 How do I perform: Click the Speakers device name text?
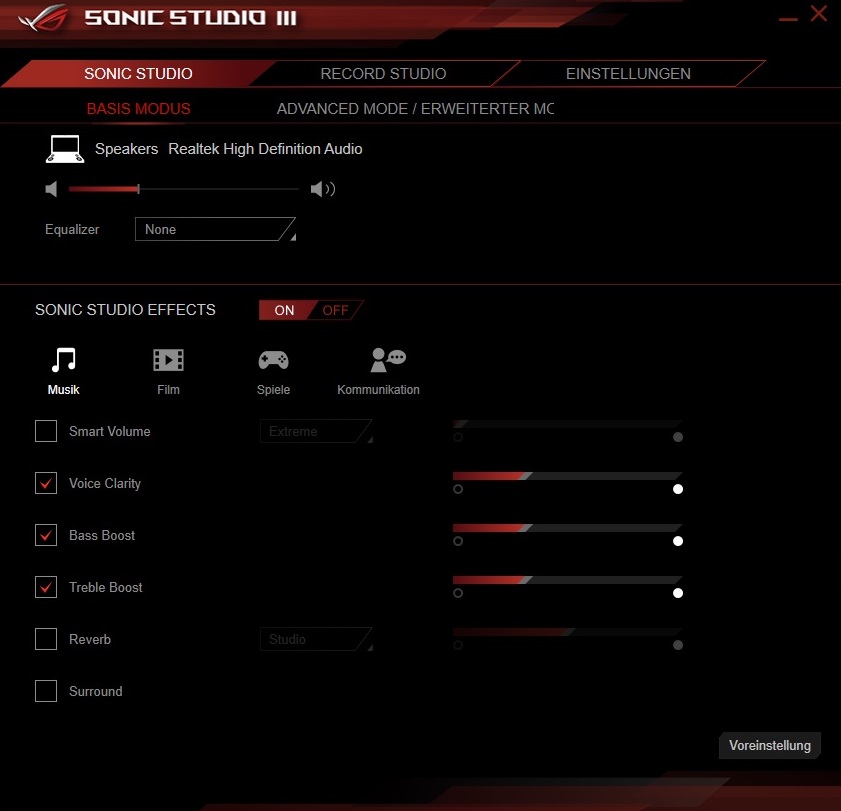click(127, 149)
